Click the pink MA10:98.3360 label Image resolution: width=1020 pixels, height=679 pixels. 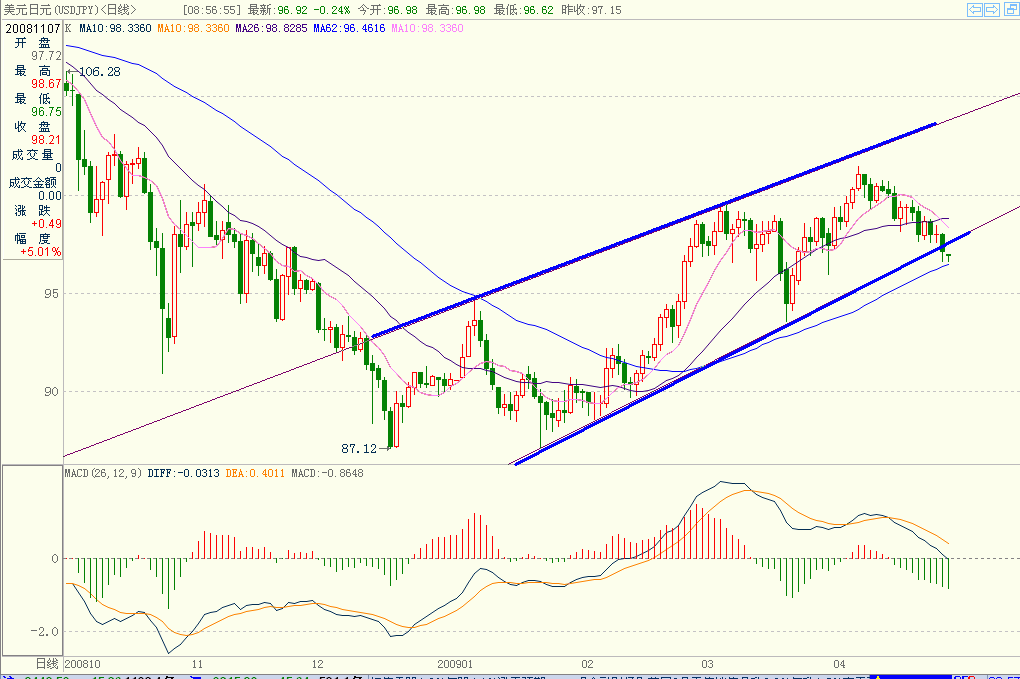427,29
